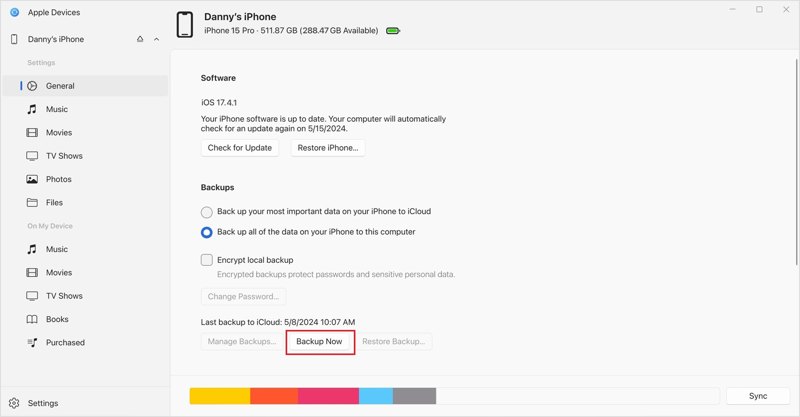
Task: Collapse the Danny's iPhone sidebar section
Action: tap(156, 39)
